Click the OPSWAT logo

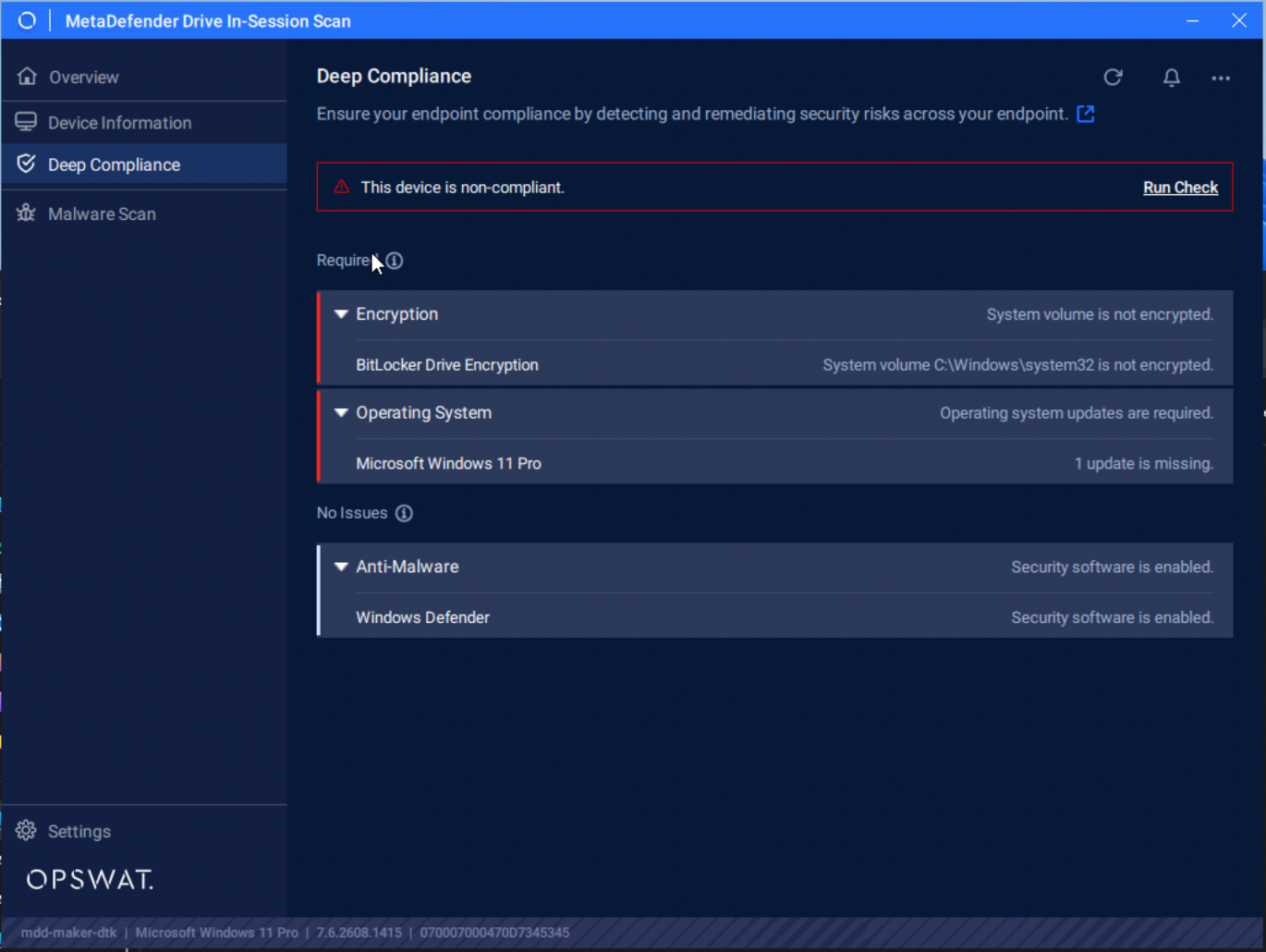(90, 879)
